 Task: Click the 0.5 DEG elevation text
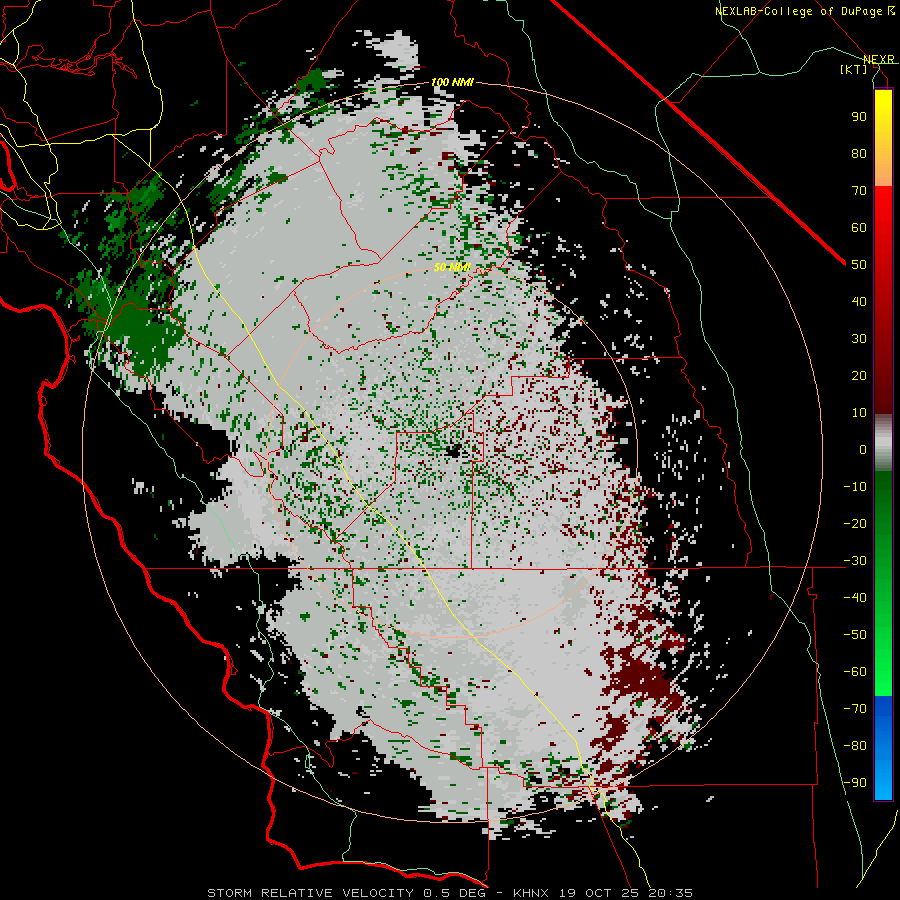(454, 893)
